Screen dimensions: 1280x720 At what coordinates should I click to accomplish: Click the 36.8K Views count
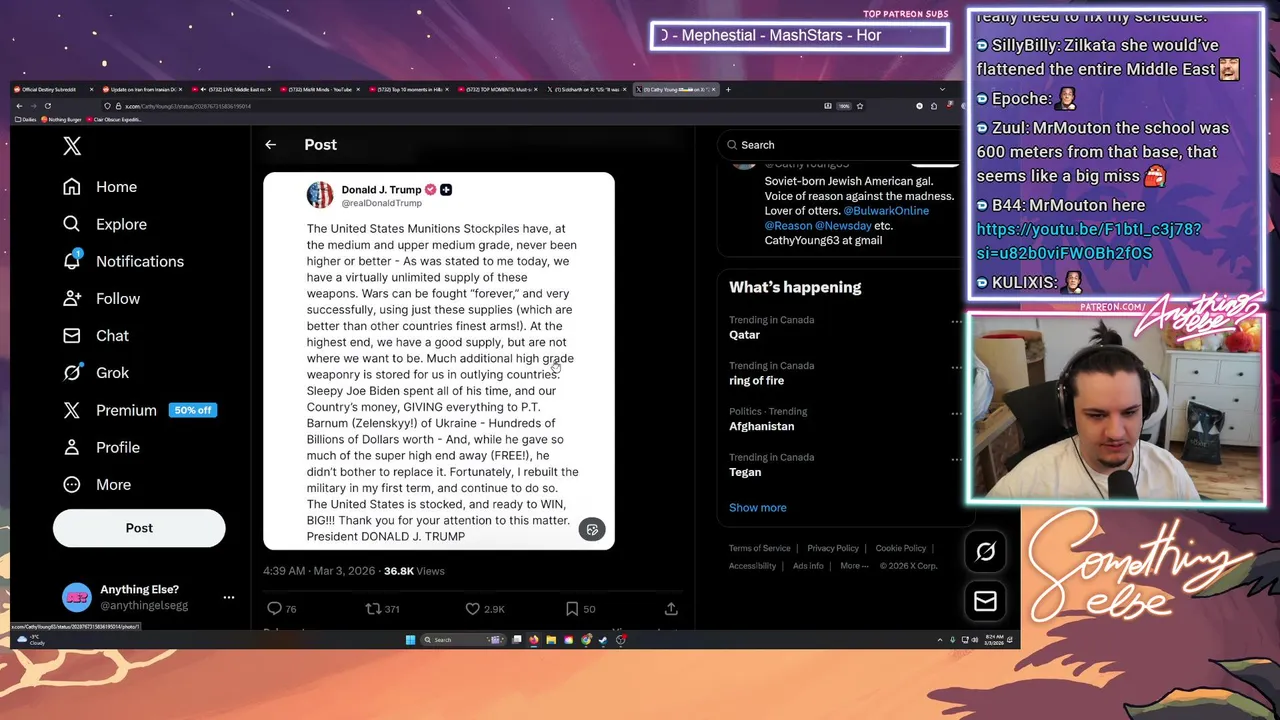(414, 571)
